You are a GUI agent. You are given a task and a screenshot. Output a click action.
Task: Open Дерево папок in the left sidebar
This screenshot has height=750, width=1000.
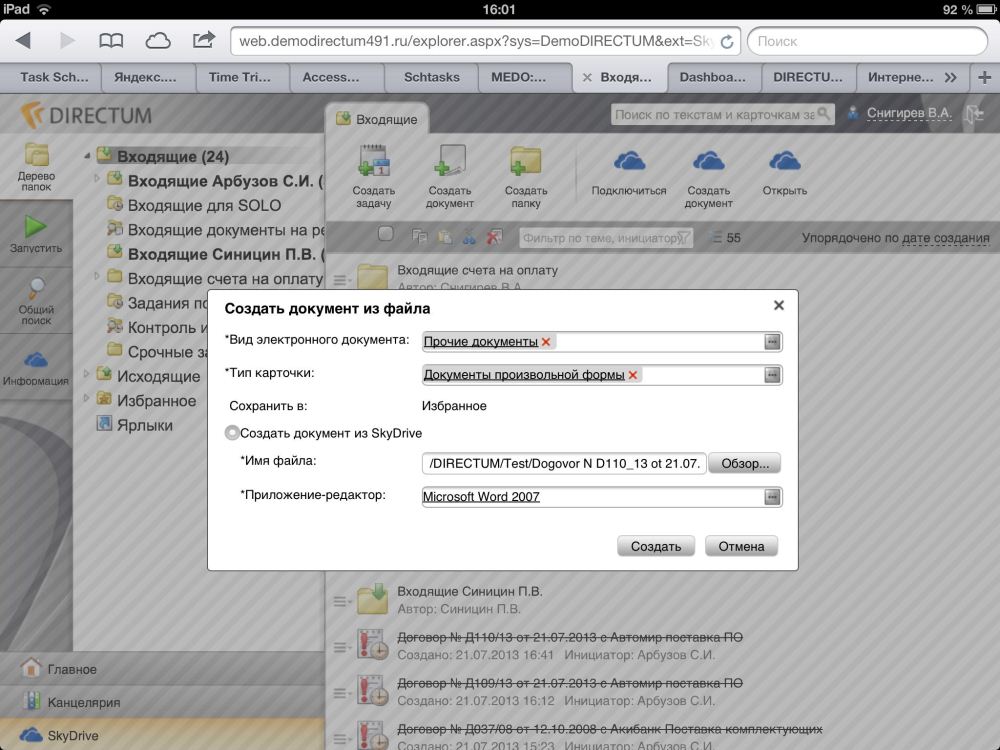[x=36, y=167]
